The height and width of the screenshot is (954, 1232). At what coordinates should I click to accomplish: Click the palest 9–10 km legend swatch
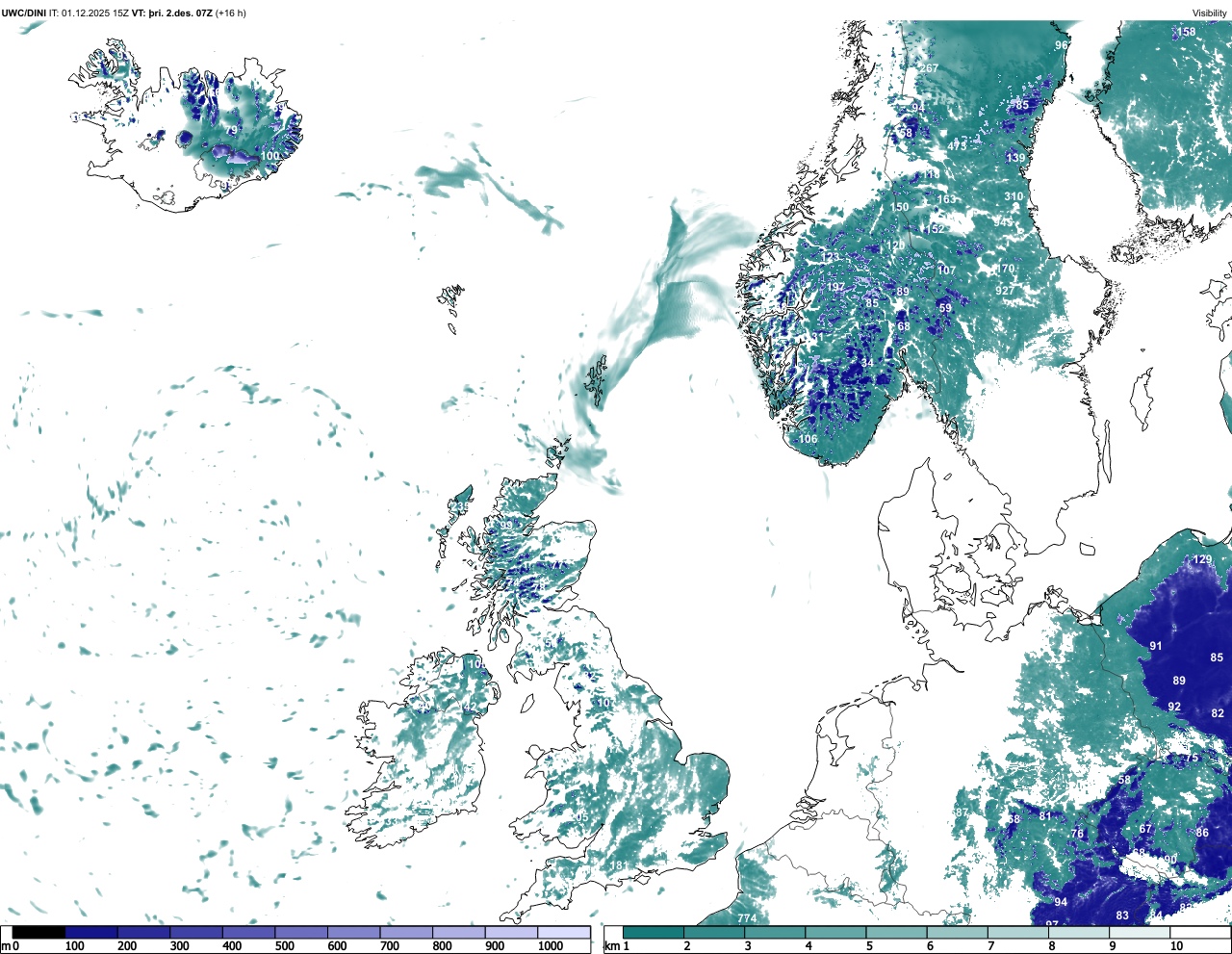tap(1141, 932)
